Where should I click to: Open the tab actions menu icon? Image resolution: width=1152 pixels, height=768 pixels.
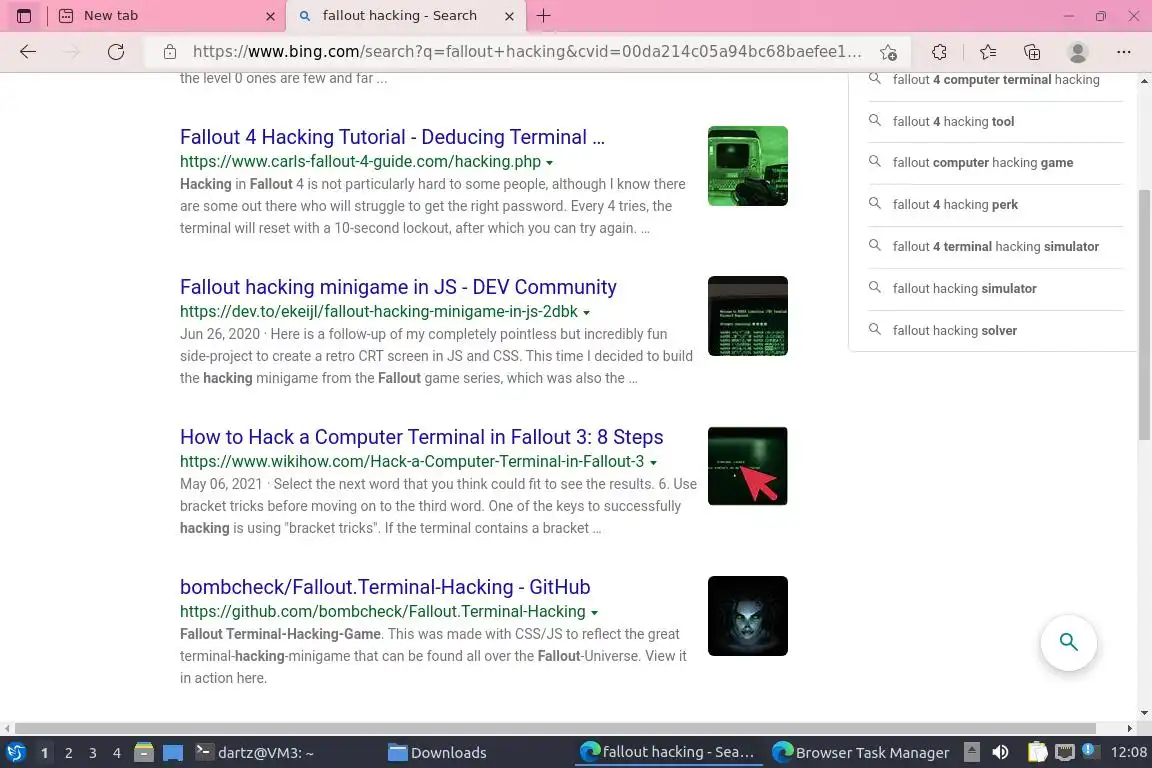[24, 15]
